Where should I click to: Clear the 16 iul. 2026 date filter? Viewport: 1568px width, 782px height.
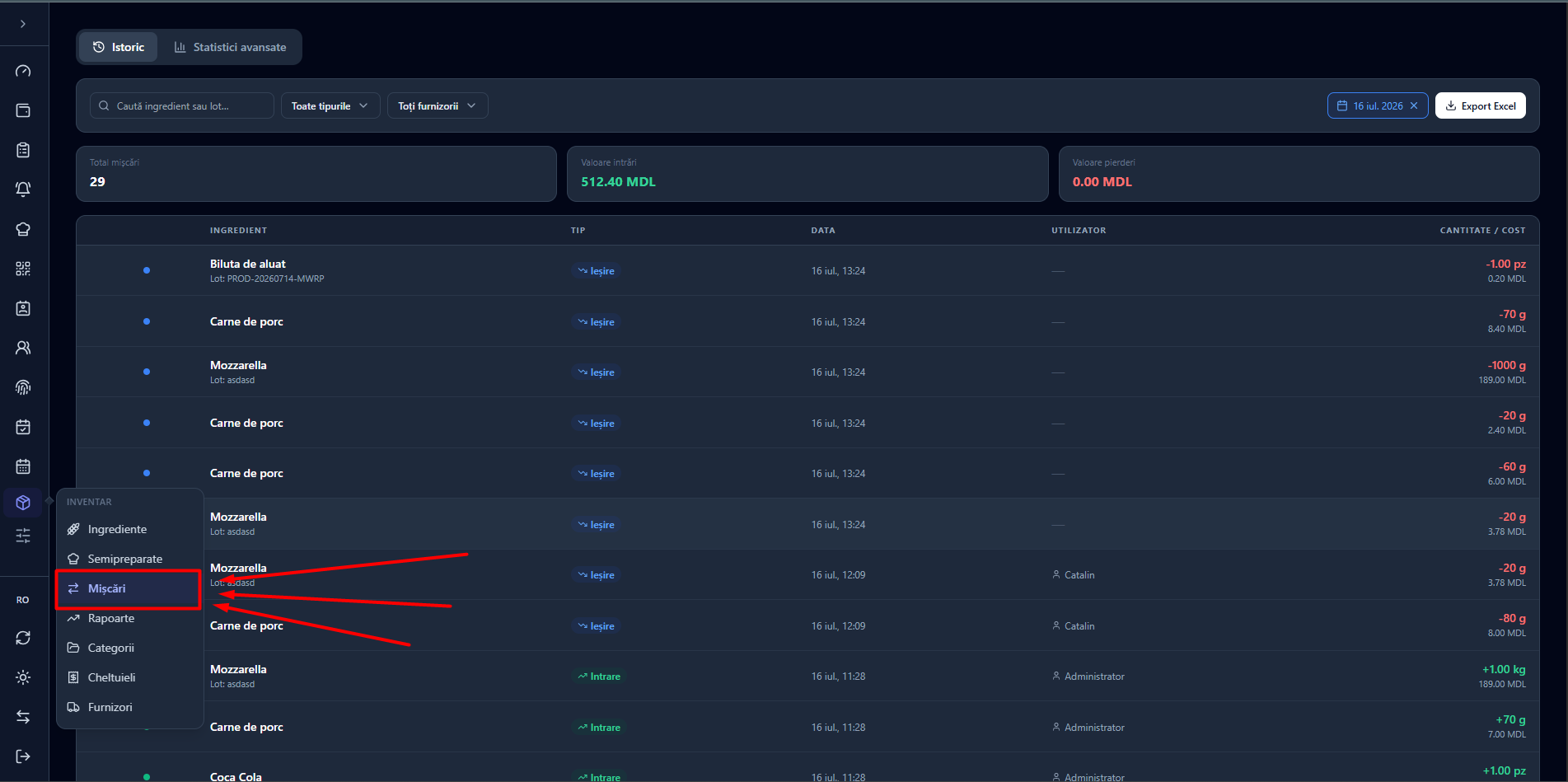click(1414, 105)
